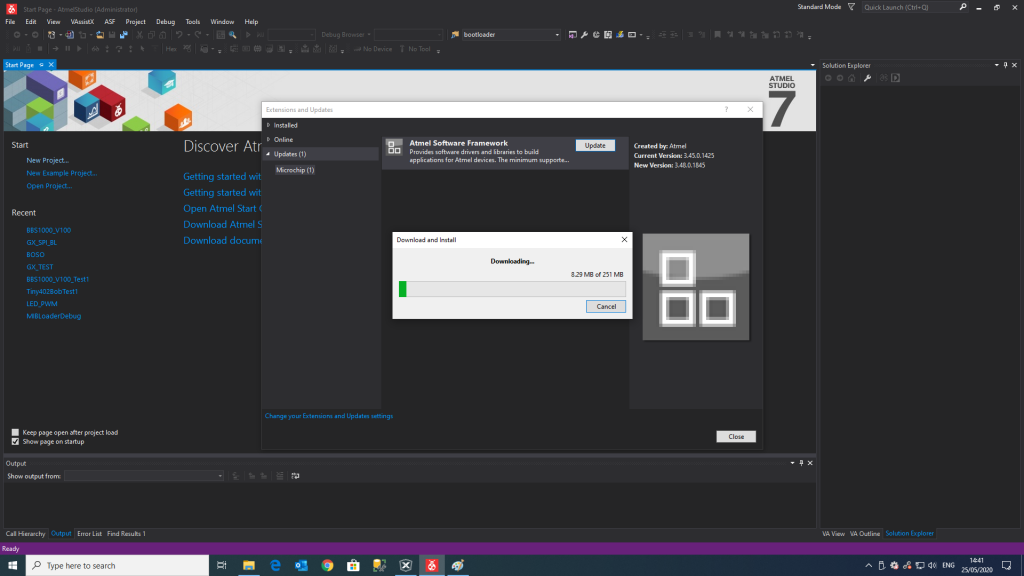The image size is (1024, 576).
Task: Click the New Project toolbar icon
Action: click(52, 35)
